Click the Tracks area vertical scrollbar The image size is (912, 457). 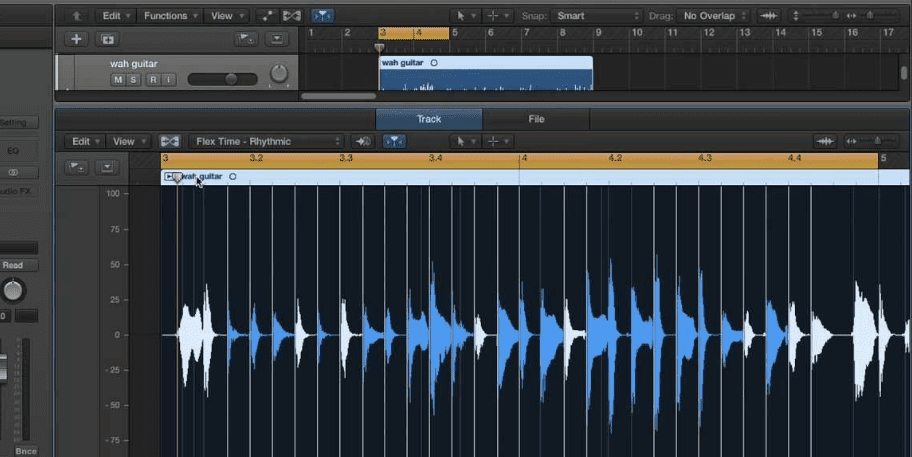point(903,72)
